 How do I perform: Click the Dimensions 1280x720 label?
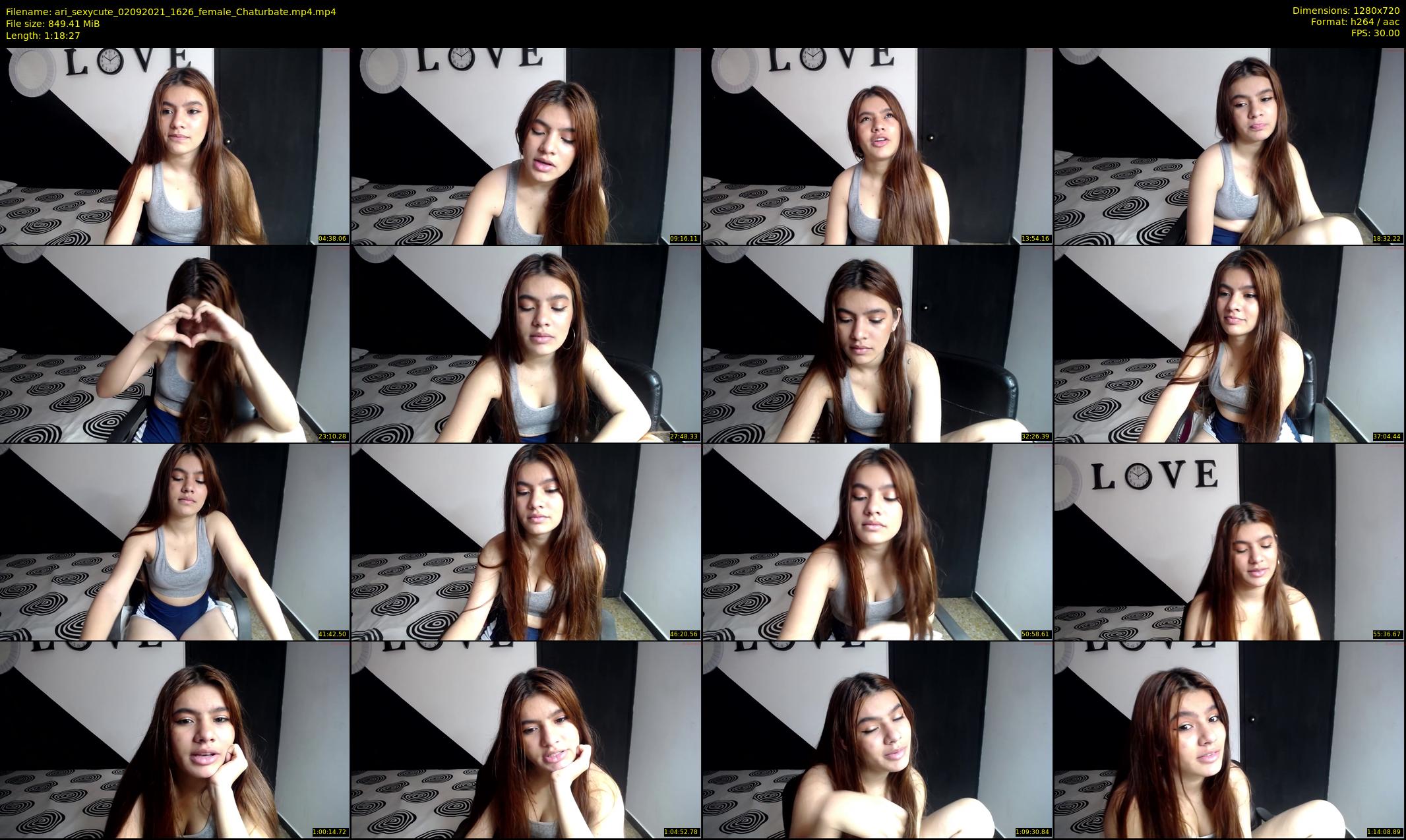1345,11
